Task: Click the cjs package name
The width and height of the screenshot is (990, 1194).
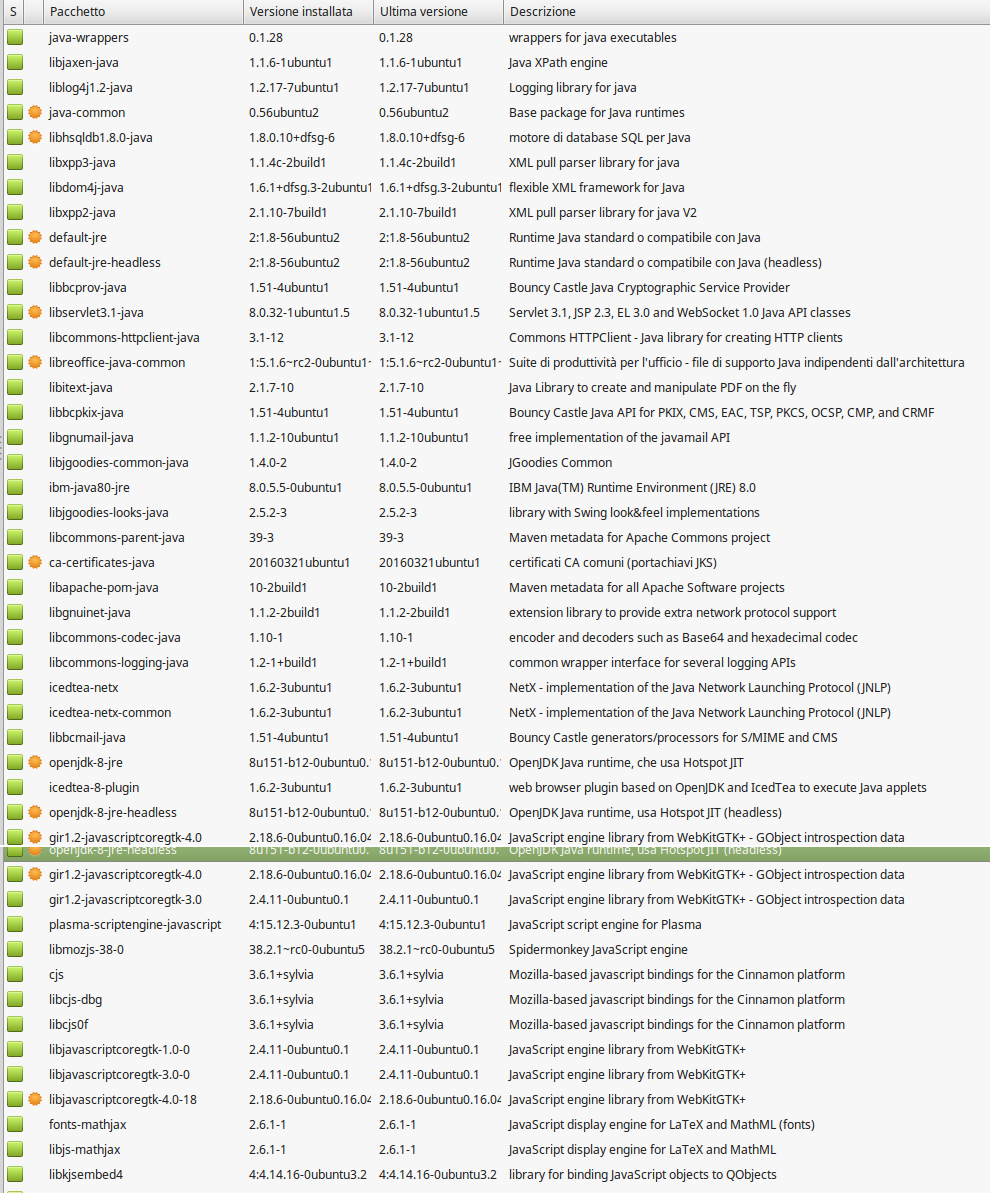Action: (56, 975)
